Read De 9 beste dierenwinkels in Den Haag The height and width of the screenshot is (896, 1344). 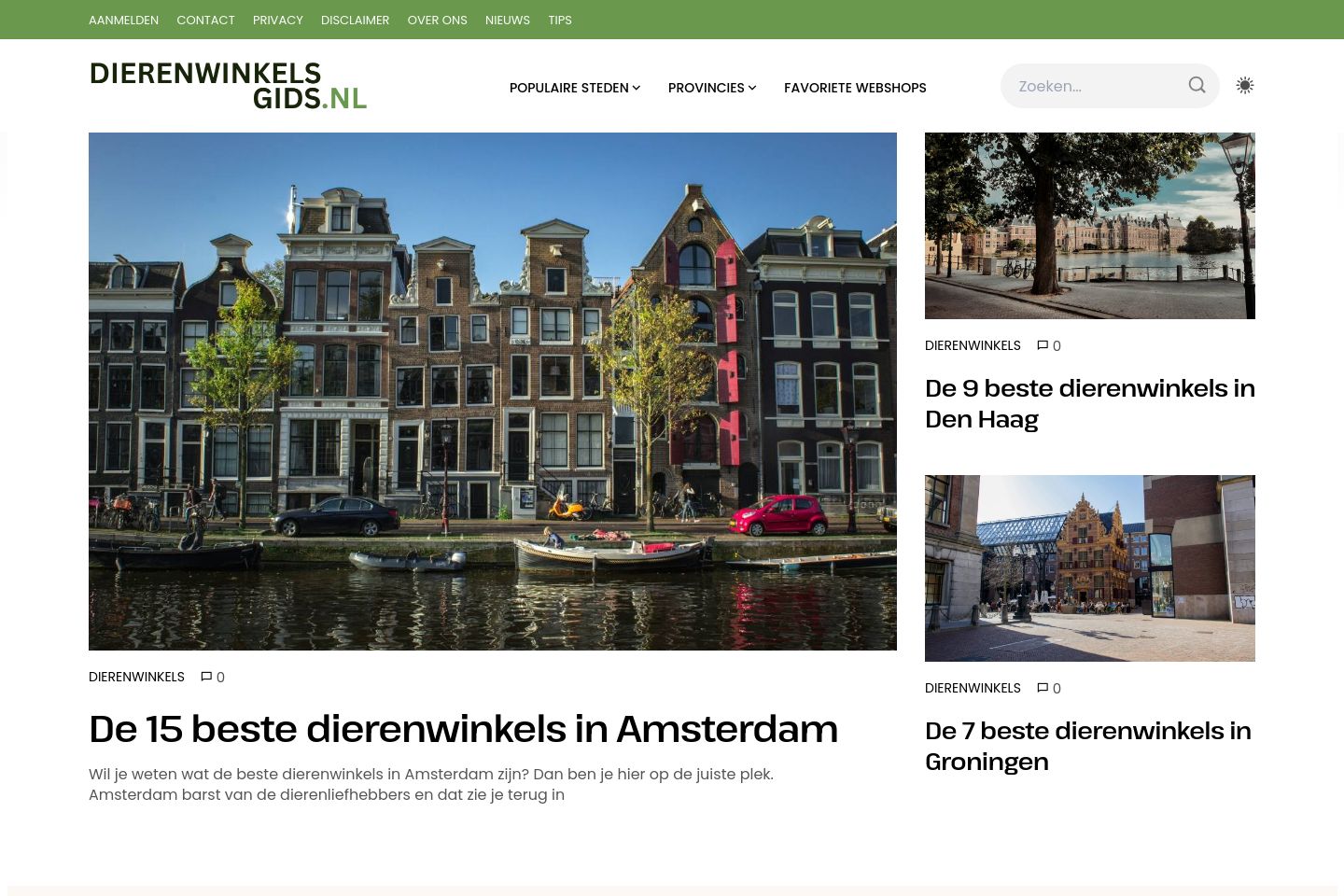[x=1089, y=403]
